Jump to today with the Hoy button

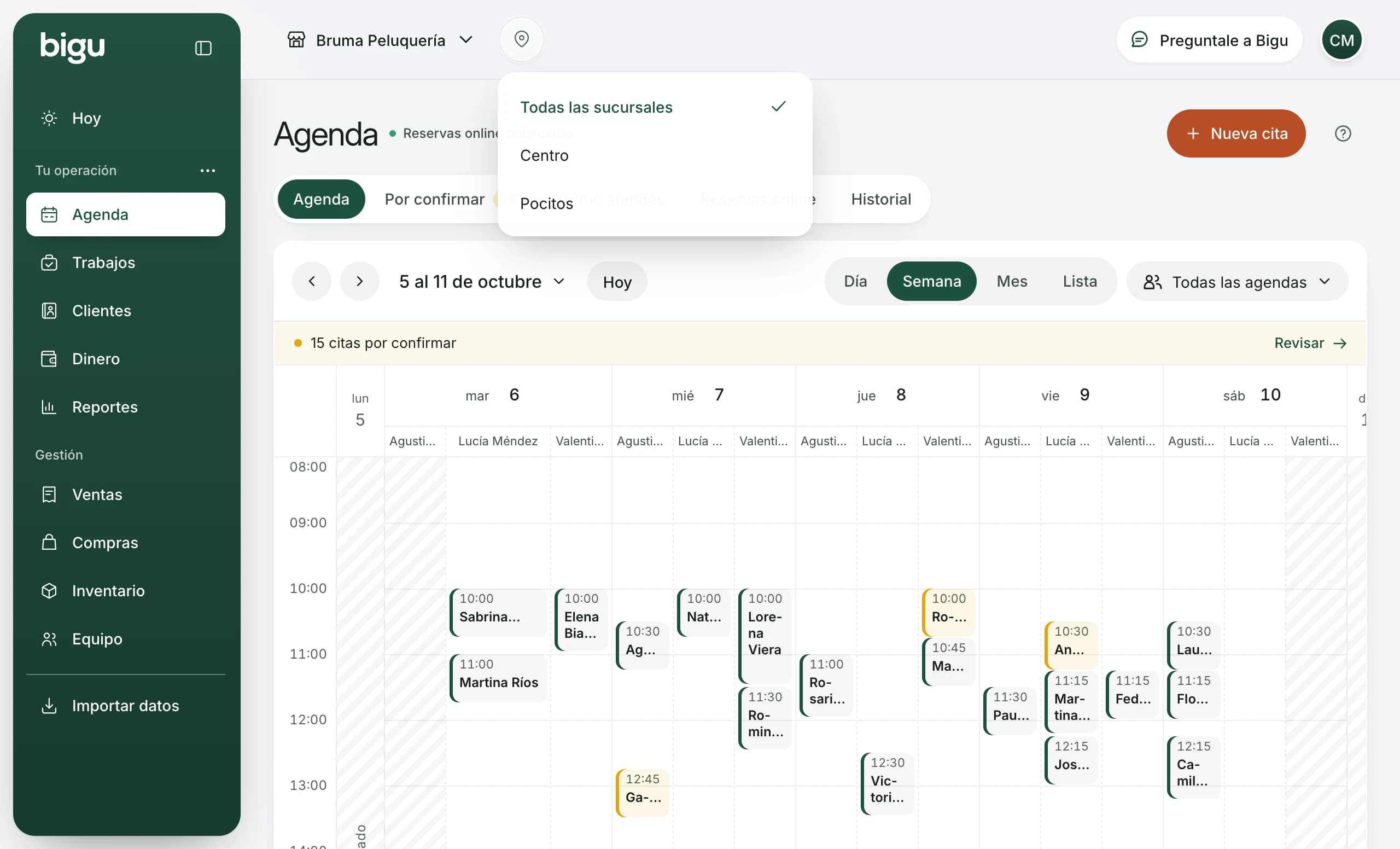click(617, 282)
